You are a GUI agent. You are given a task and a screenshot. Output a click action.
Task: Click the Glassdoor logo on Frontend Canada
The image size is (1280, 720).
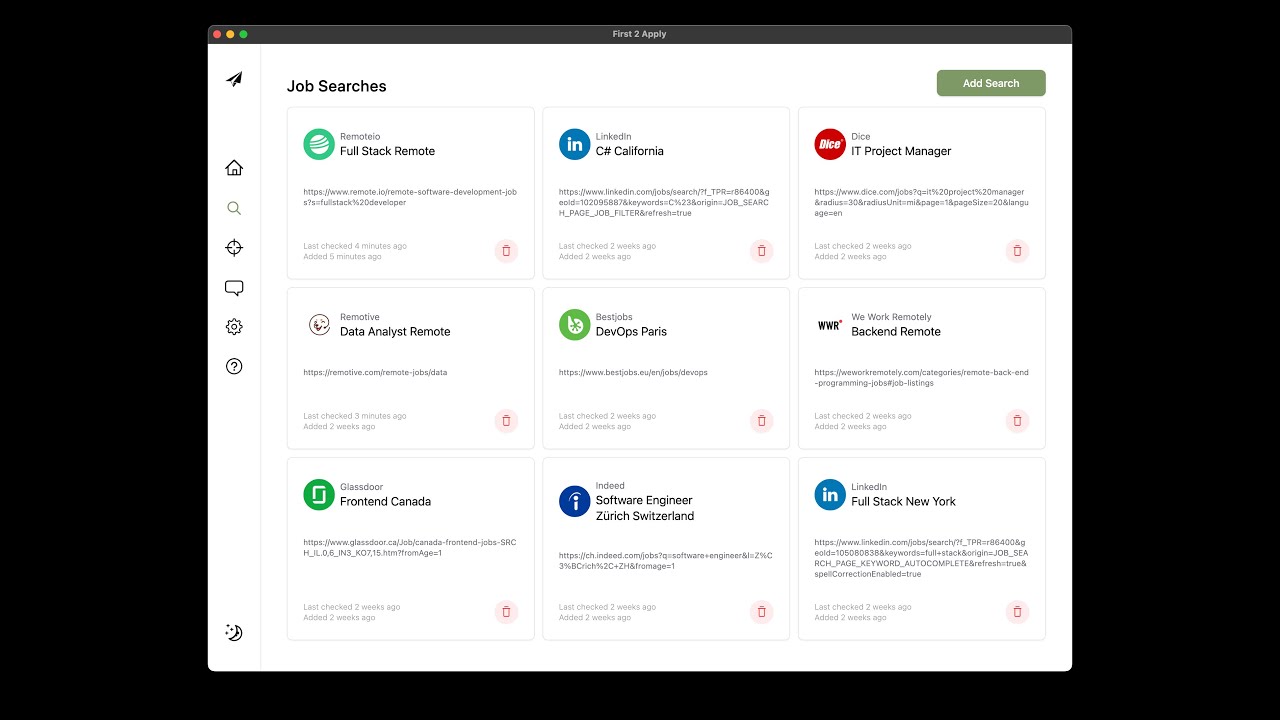point(319,495)
